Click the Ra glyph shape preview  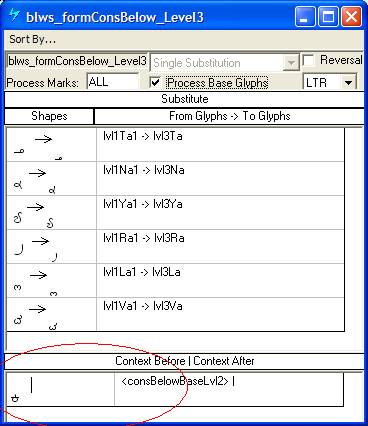click(x=52, y=247)
